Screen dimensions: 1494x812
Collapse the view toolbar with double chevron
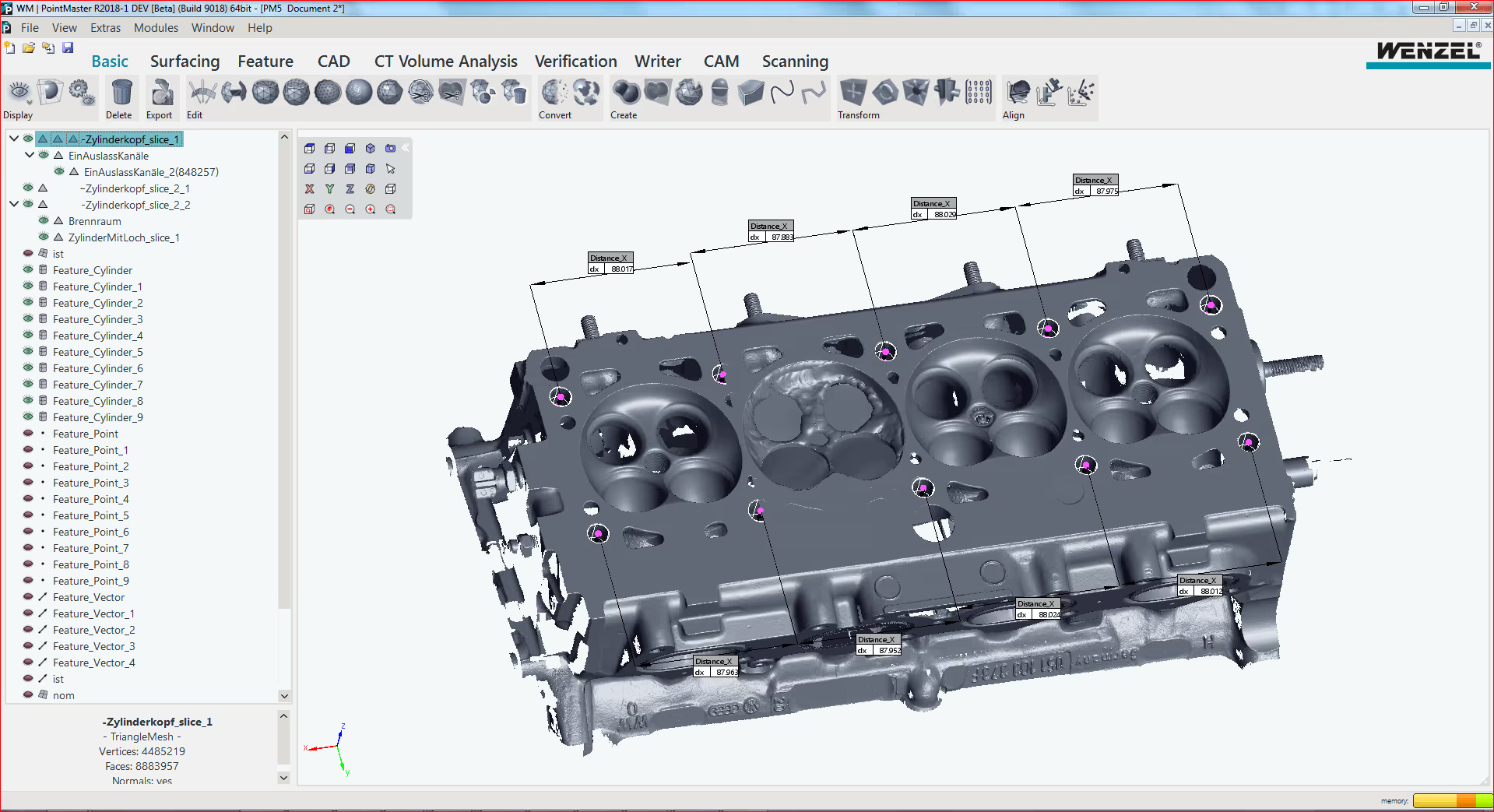(x=406, y=147)
